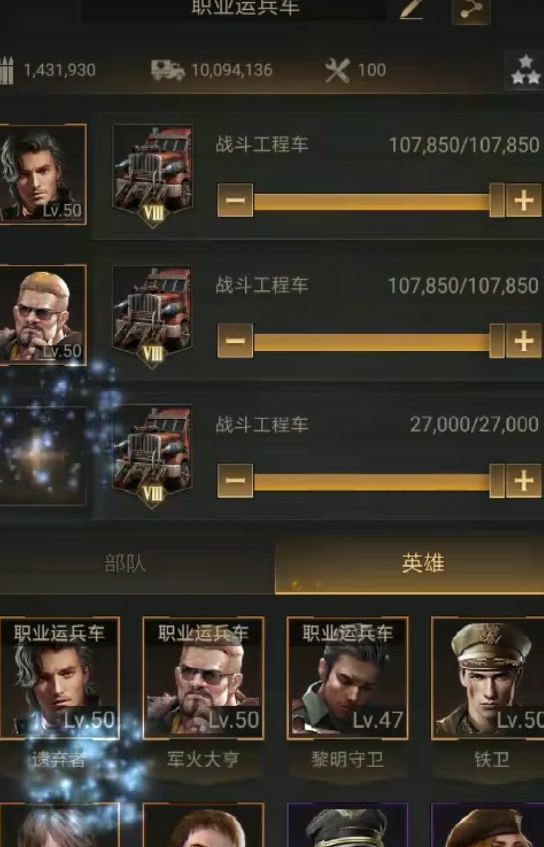Tap the empty third hero slot

pos(43,456)
